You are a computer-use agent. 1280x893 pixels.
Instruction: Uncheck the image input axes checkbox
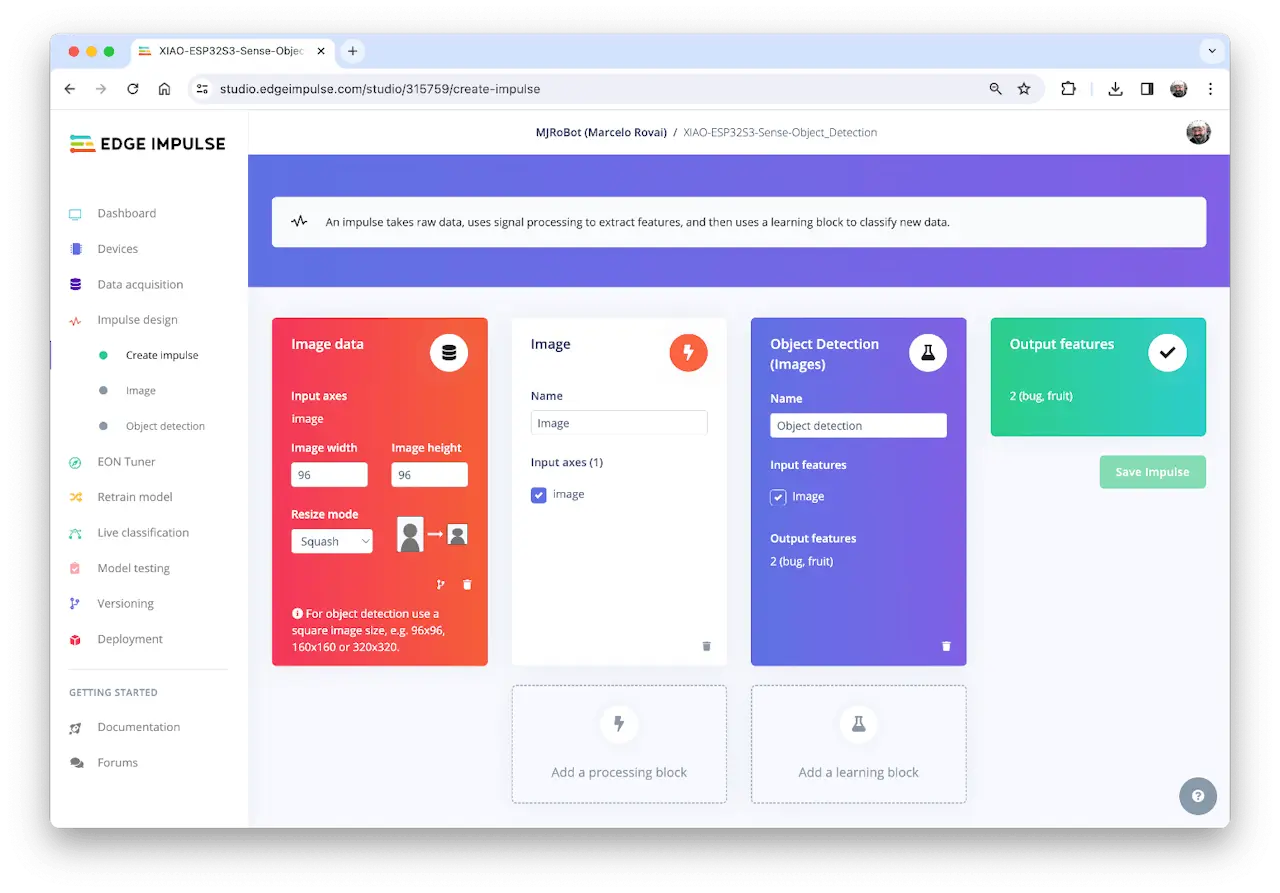tap(539, 495)
